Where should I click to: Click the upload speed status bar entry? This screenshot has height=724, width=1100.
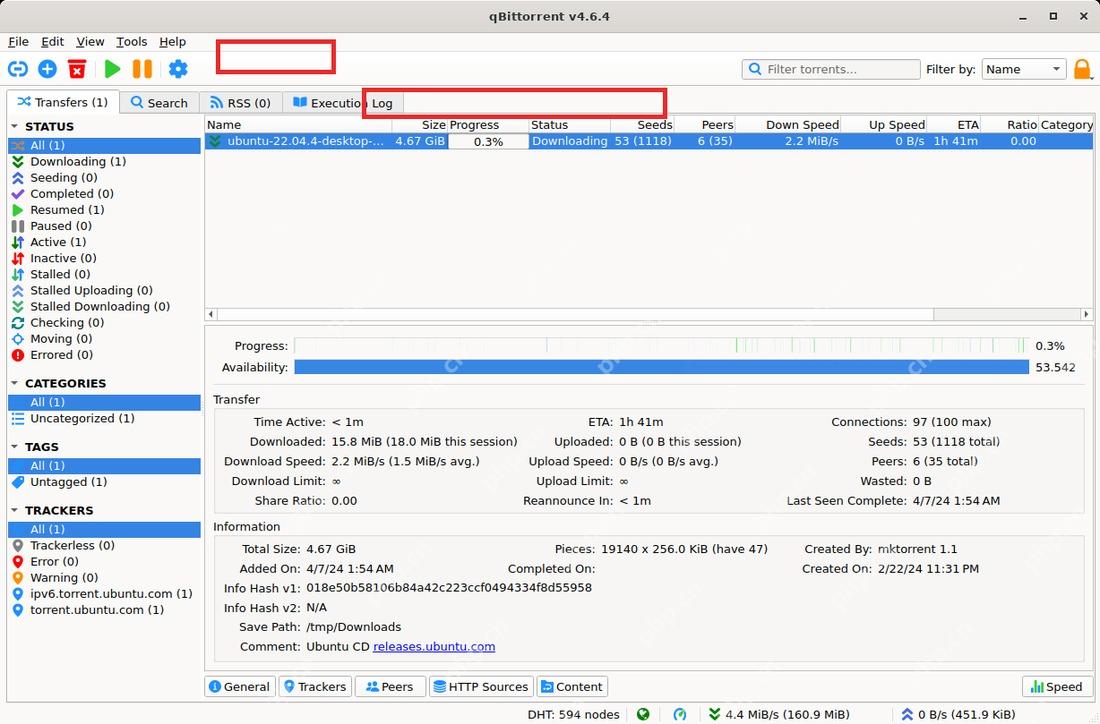958,714
